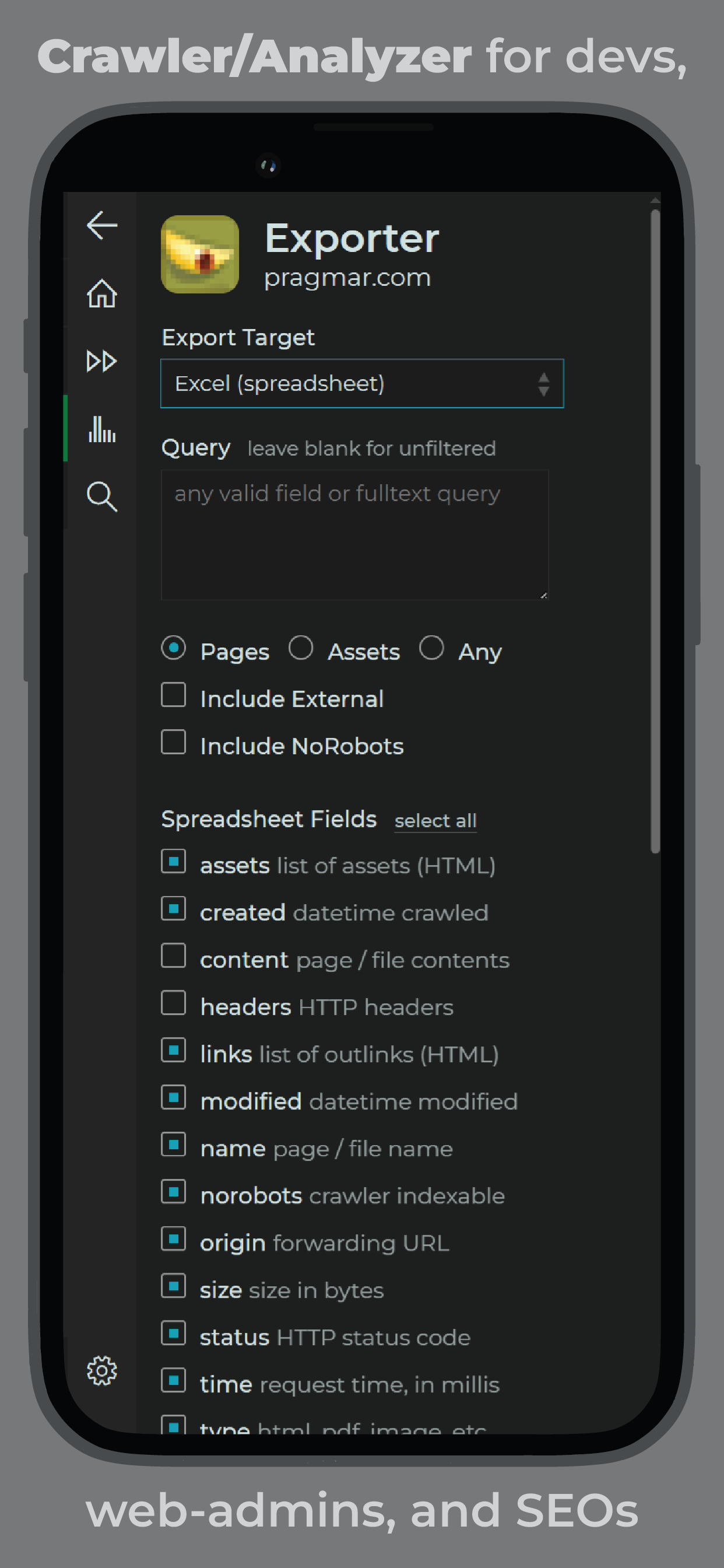Click into the Query text area
The height and width of the screenshot is (1568, 724).
point(354,535)
